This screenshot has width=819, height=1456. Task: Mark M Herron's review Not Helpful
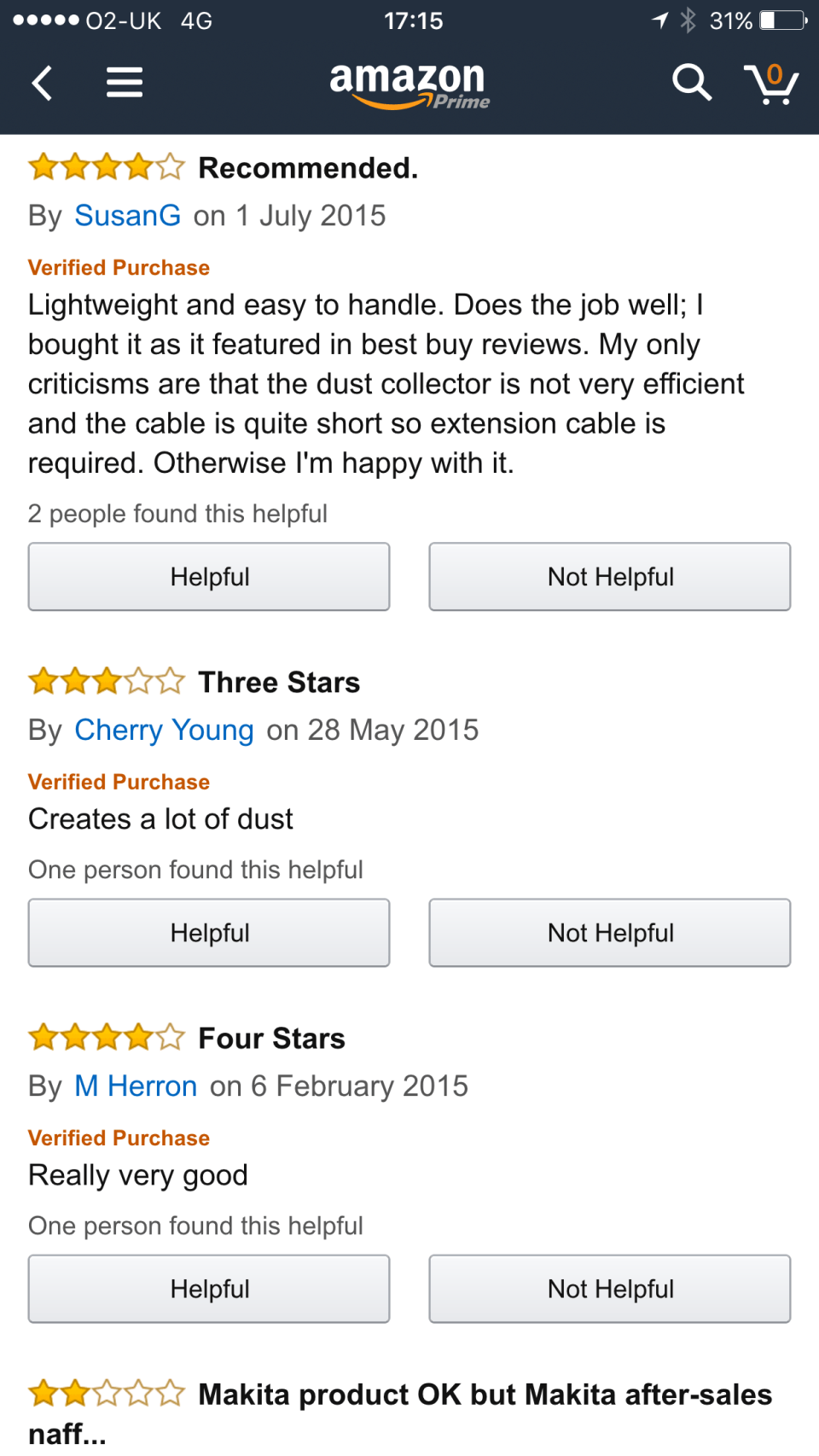point(610,1289)
